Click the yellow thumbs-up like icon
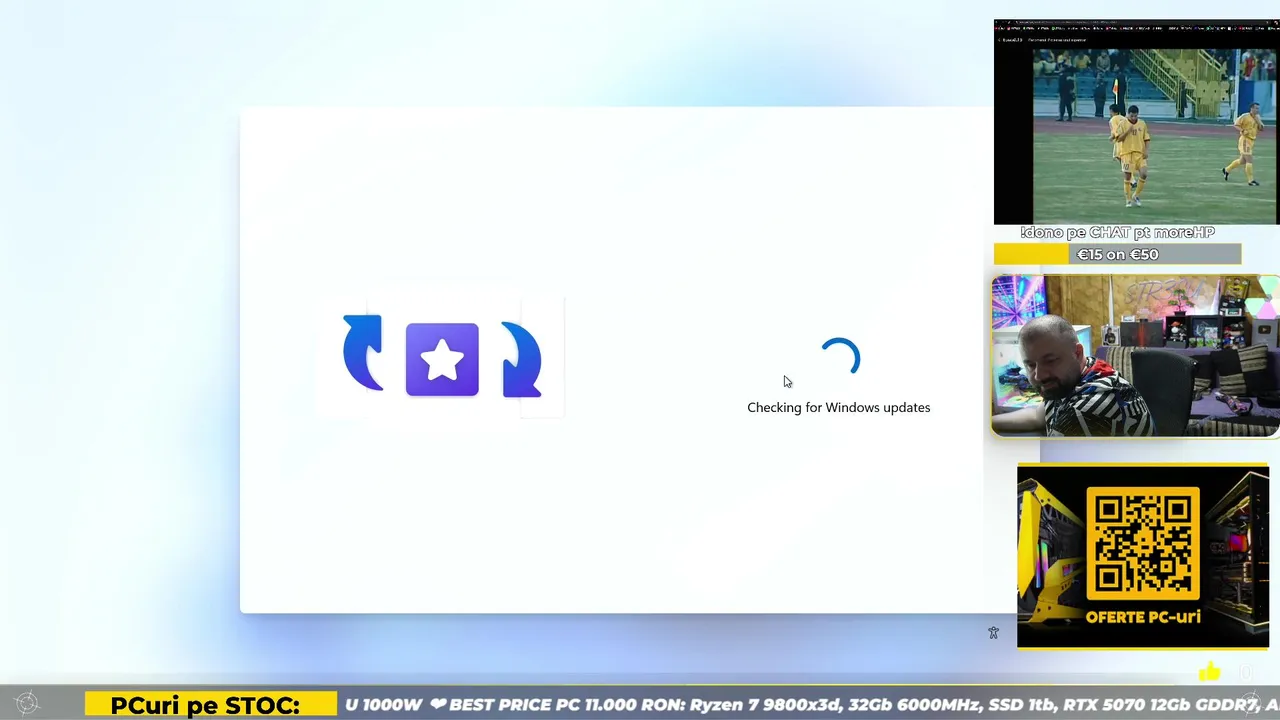The image size is (1280, 720). click(x=1210, y=671)
